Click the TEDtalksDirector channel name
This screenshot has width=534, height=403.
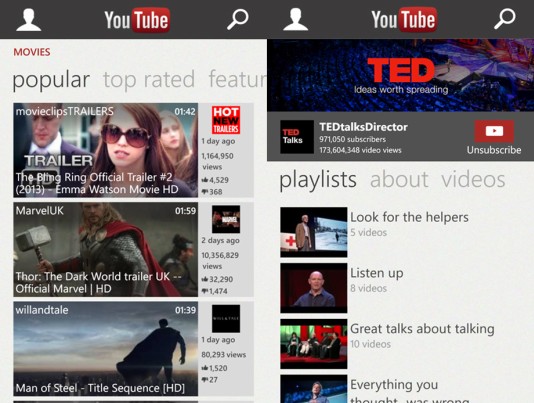pos(363,127)
